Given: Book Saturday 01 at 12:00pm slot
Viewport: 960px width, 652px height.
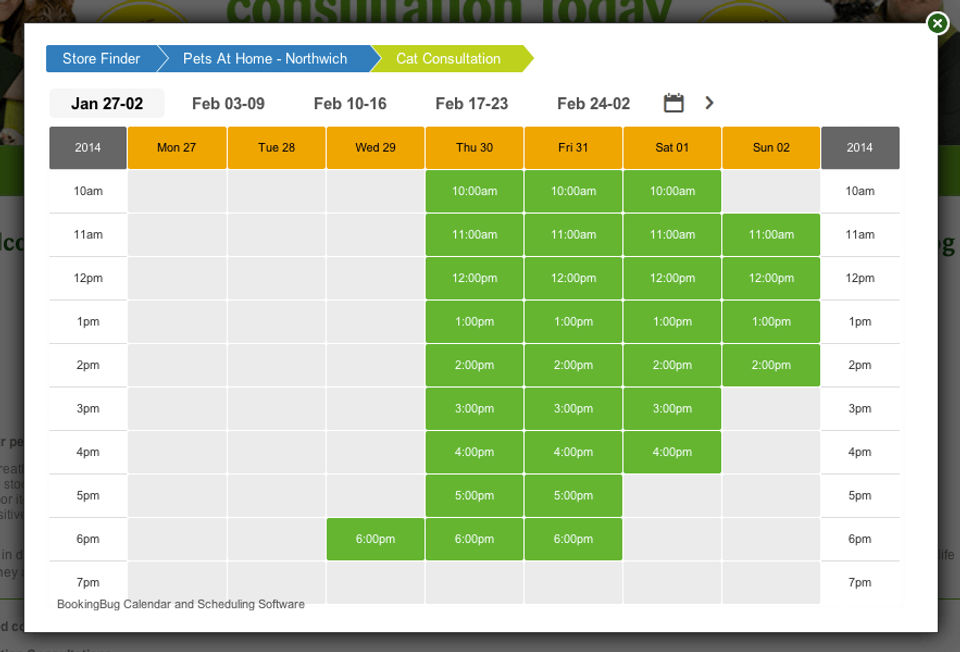Looking at the screenshot, I should click(672, 278).
